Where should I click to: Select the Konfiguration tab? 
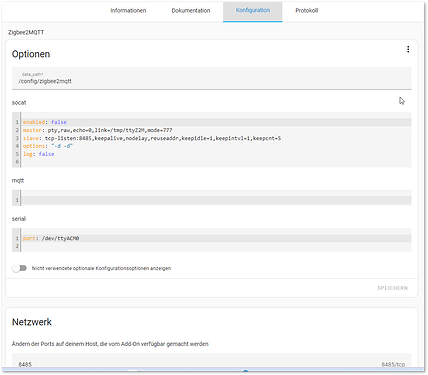[253, 11]
